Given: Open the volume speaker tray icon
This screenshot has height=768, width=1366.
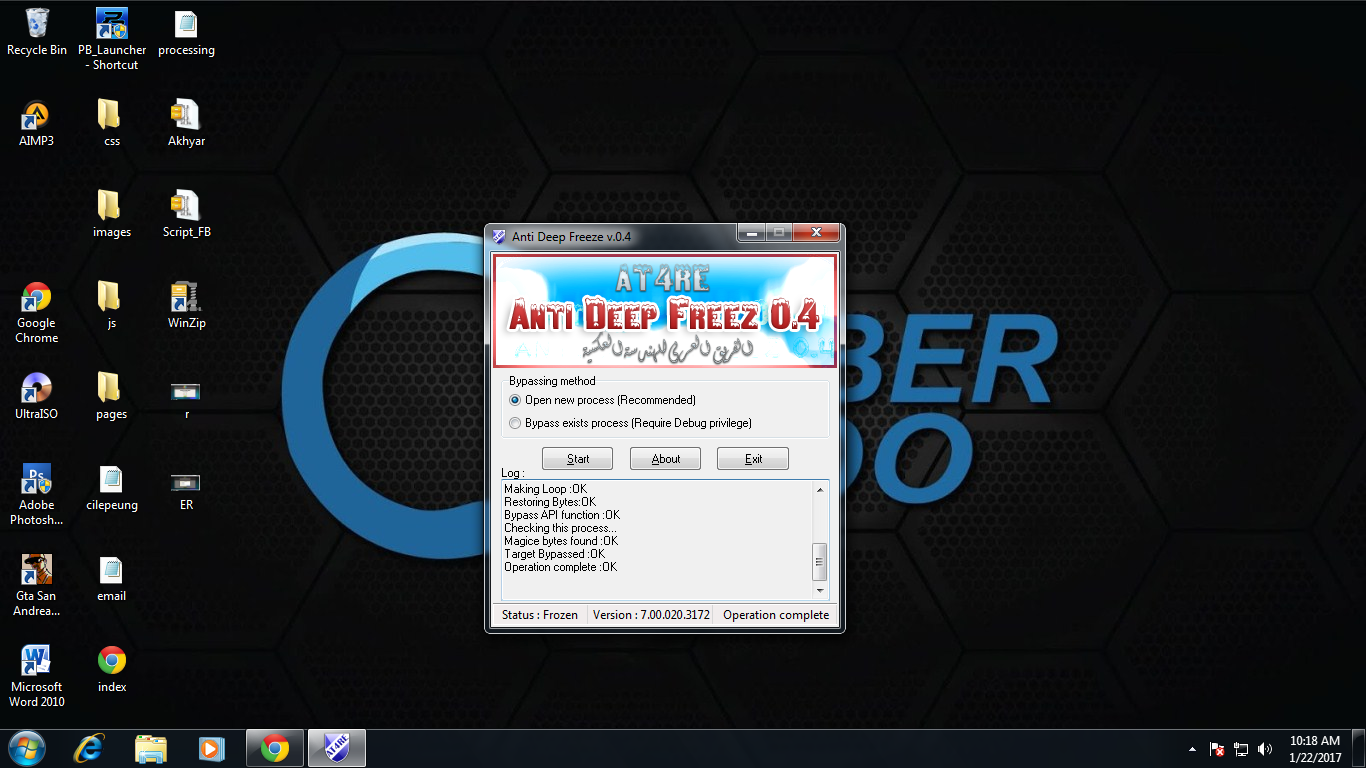Looking at the screenshot, I should click(1265, 749).
